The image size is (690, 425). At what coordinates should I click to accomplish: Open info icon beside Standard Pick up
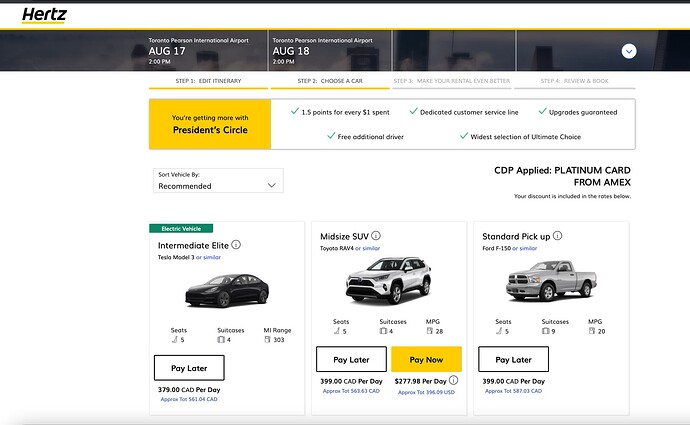(x=557, y=236)
